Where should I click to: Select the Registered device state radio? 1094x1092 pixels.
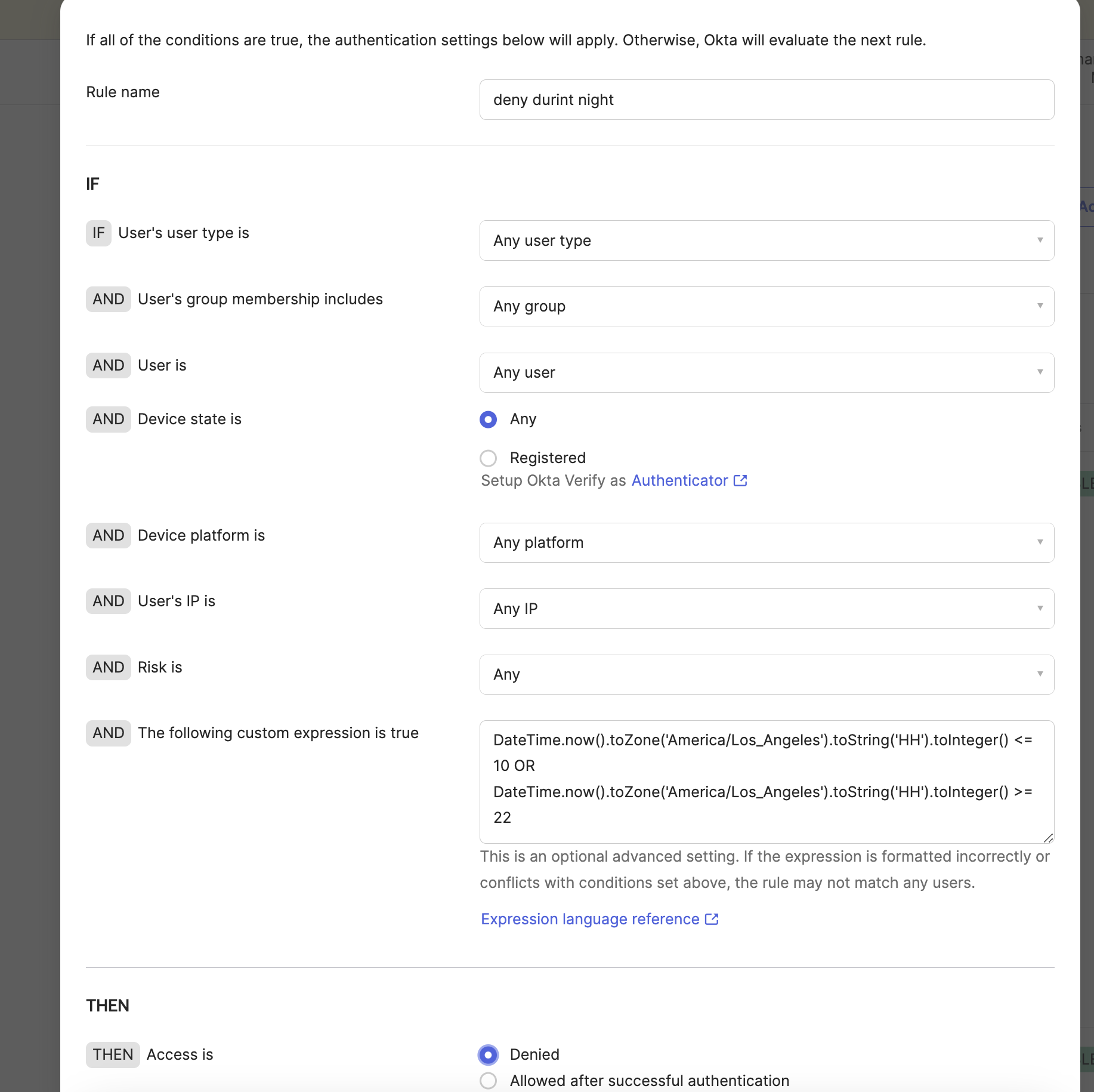[x=488, y=458]
